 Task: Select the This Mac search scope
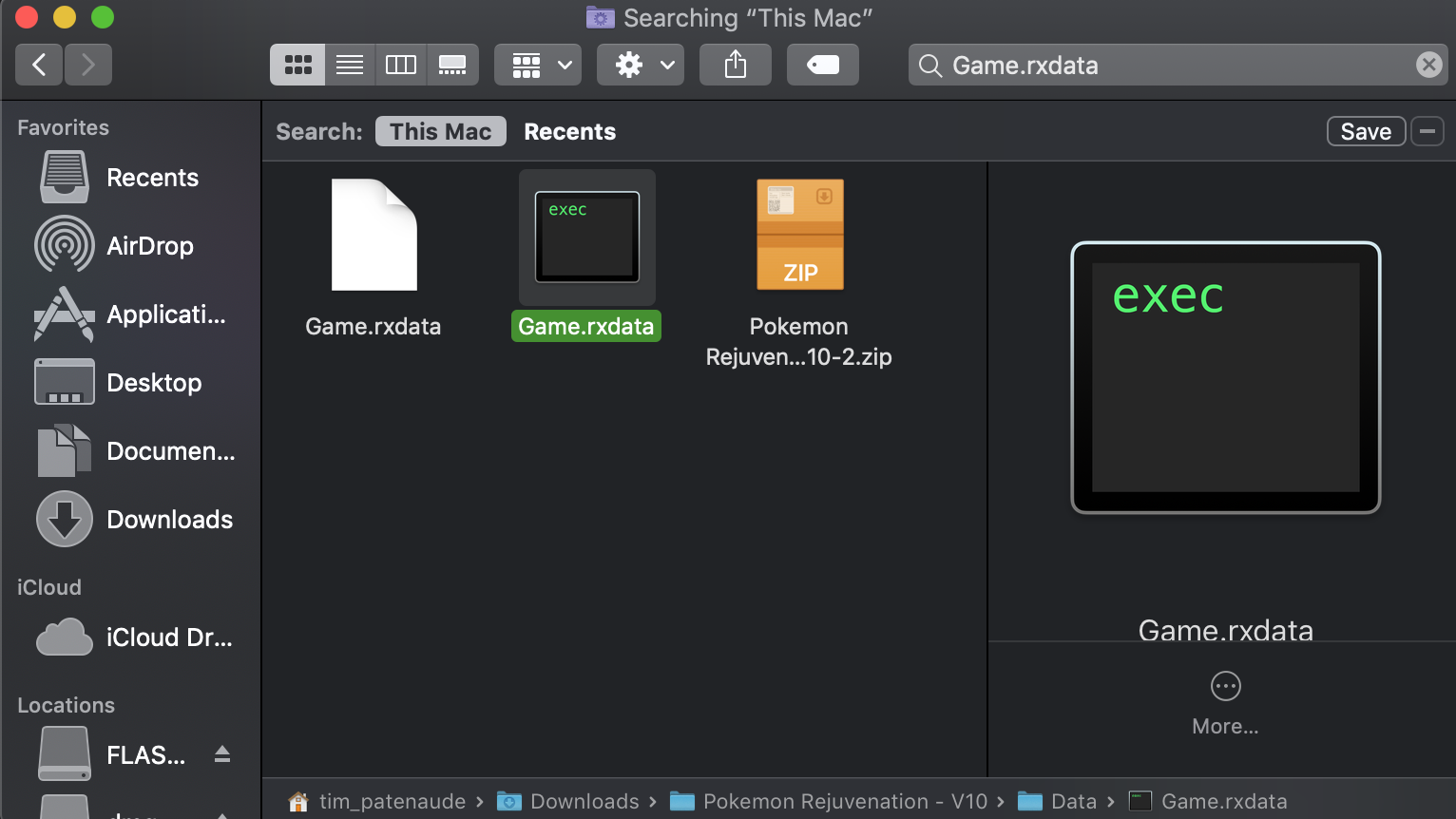(x=440, y=131)
